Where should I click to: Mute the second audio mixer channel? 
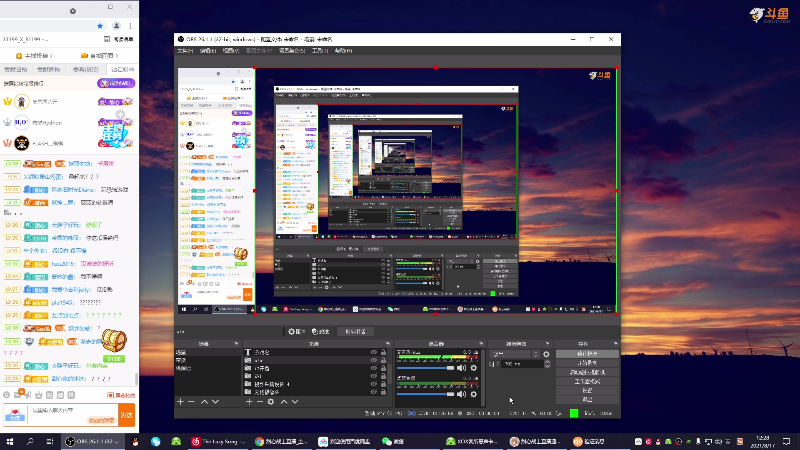point(461,394)
